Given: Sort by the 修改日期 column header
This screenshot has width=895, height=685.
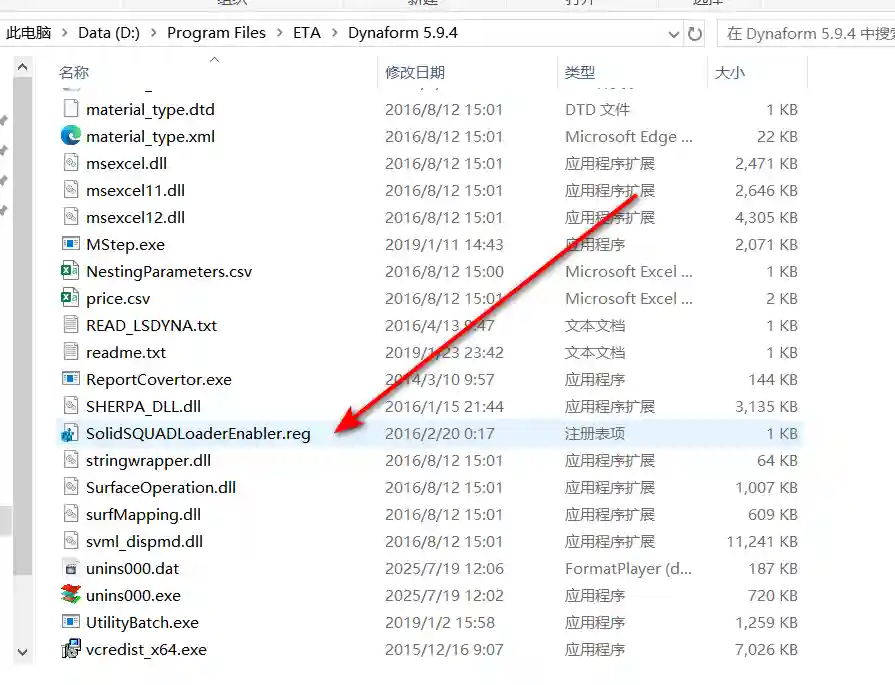Looking at the screenshot, I should [415, 72].
